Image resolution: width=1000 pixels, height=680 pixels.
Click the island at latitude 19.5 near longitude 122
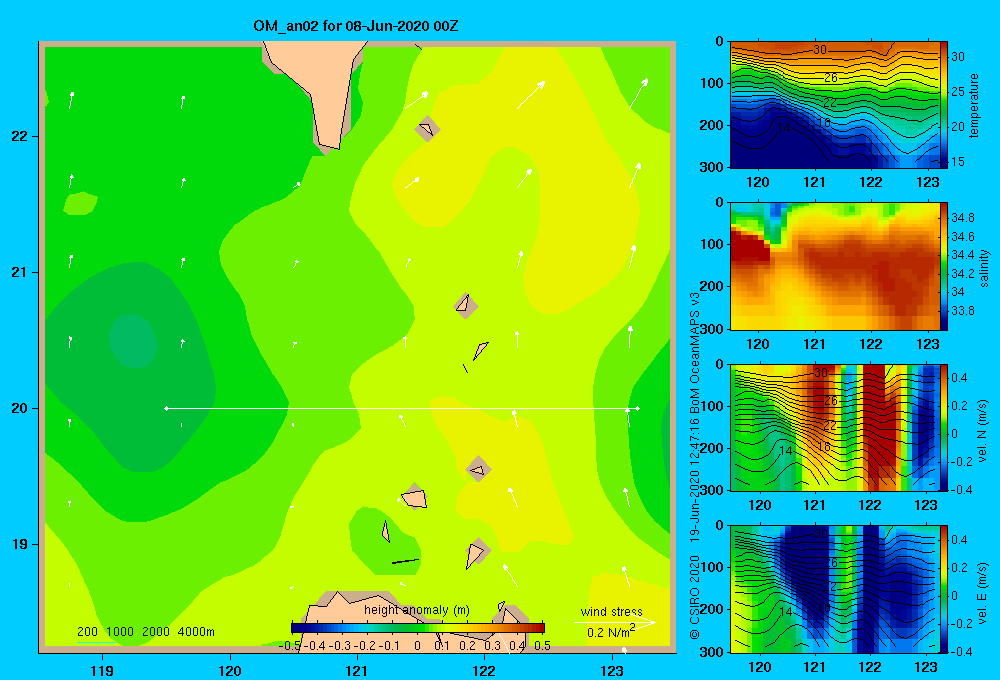point(478,469)
